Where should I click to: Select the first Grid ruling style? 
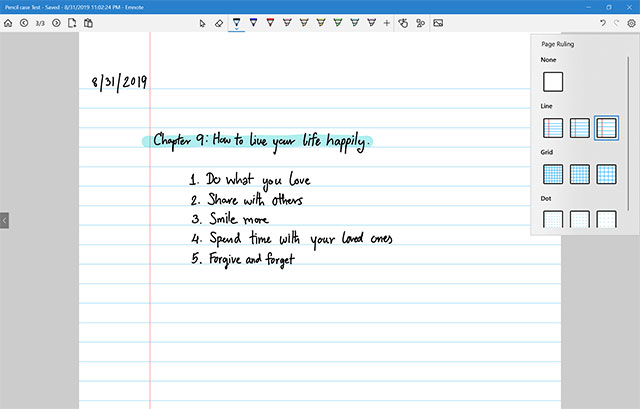coord(553,174)
